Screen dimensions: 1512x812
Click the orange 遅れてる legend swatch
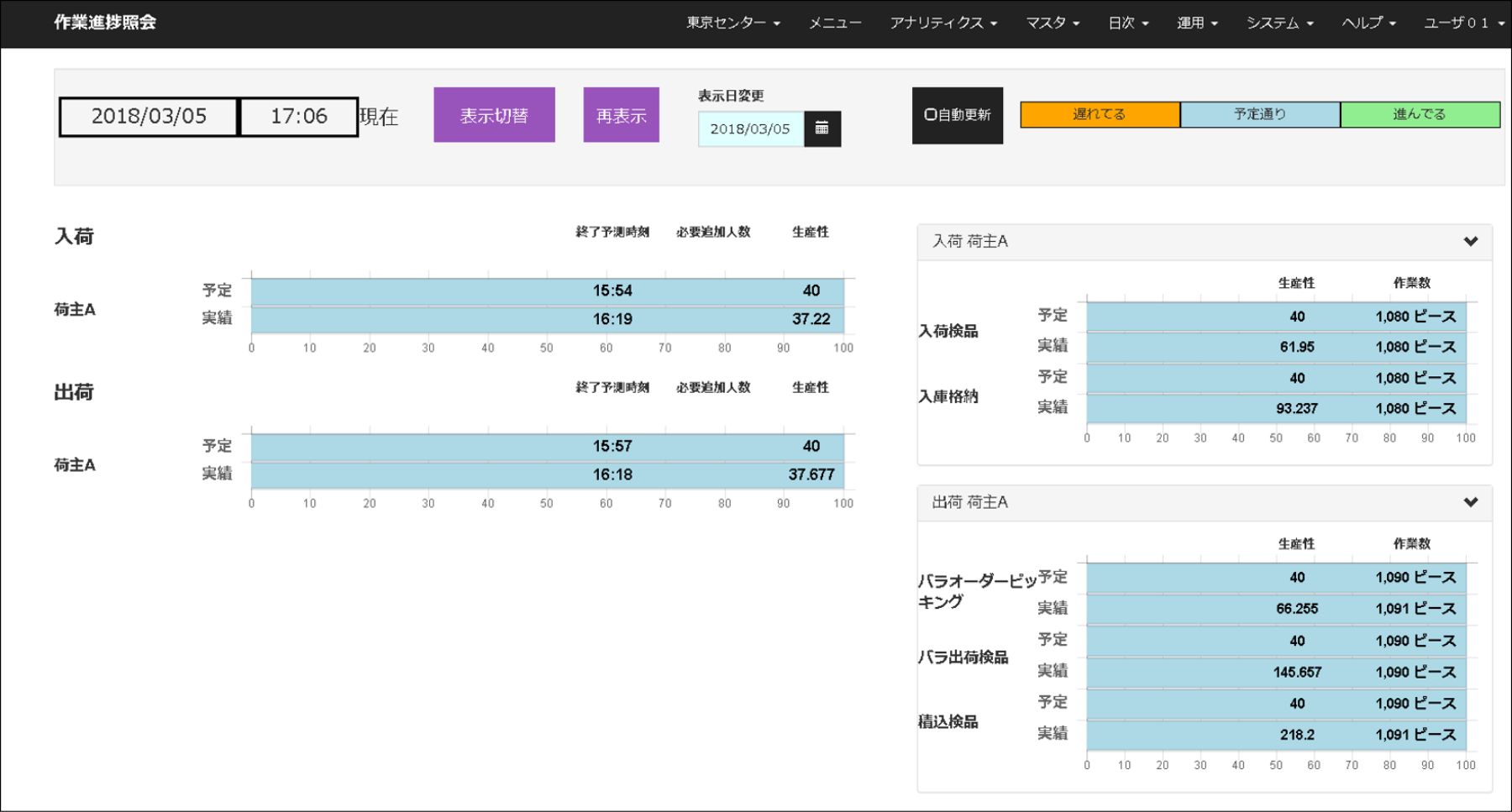point(1100,114)
